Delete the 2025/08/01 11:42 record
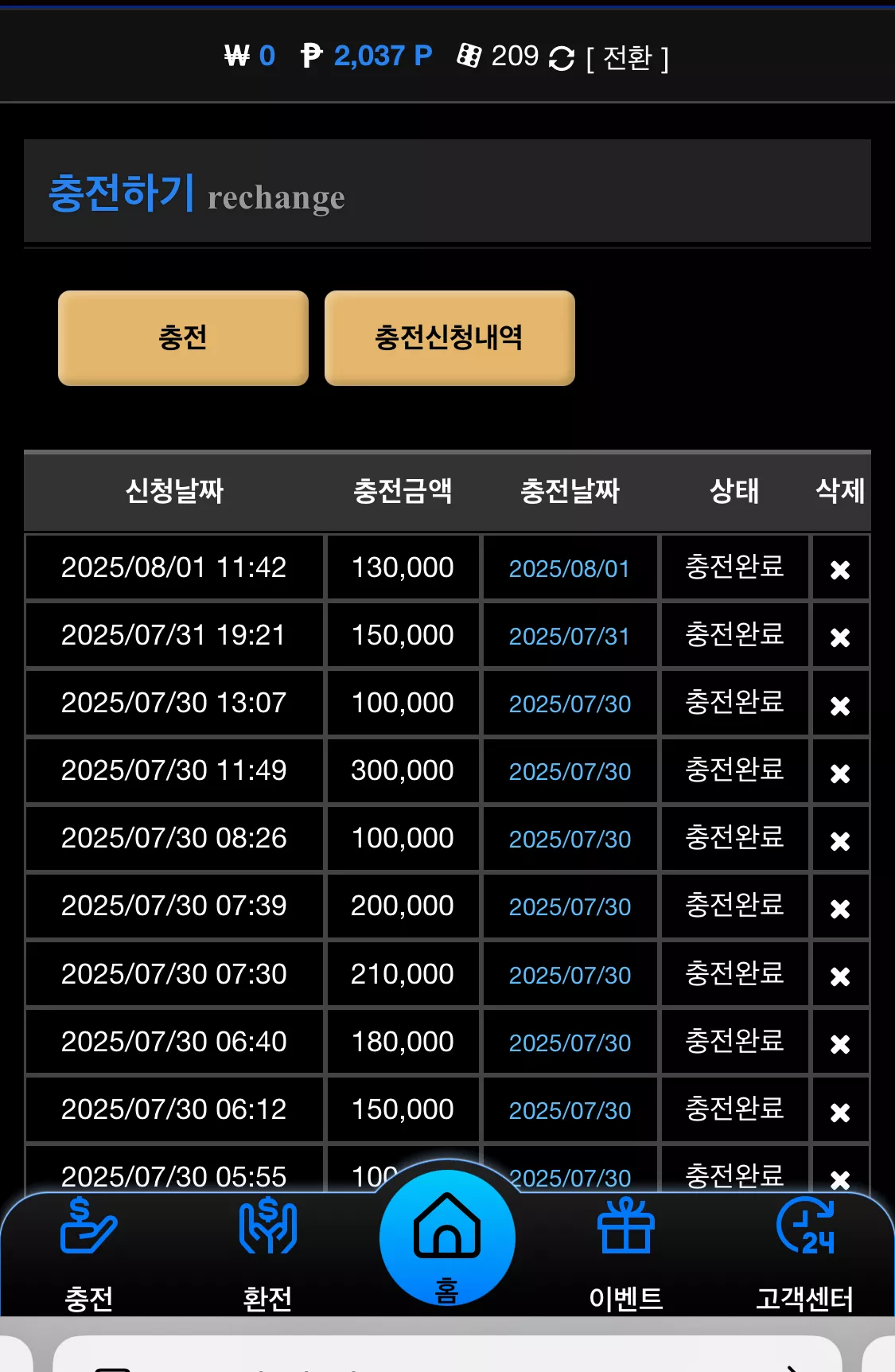Viewport: 895px width, 1372px height. point(840,570)
